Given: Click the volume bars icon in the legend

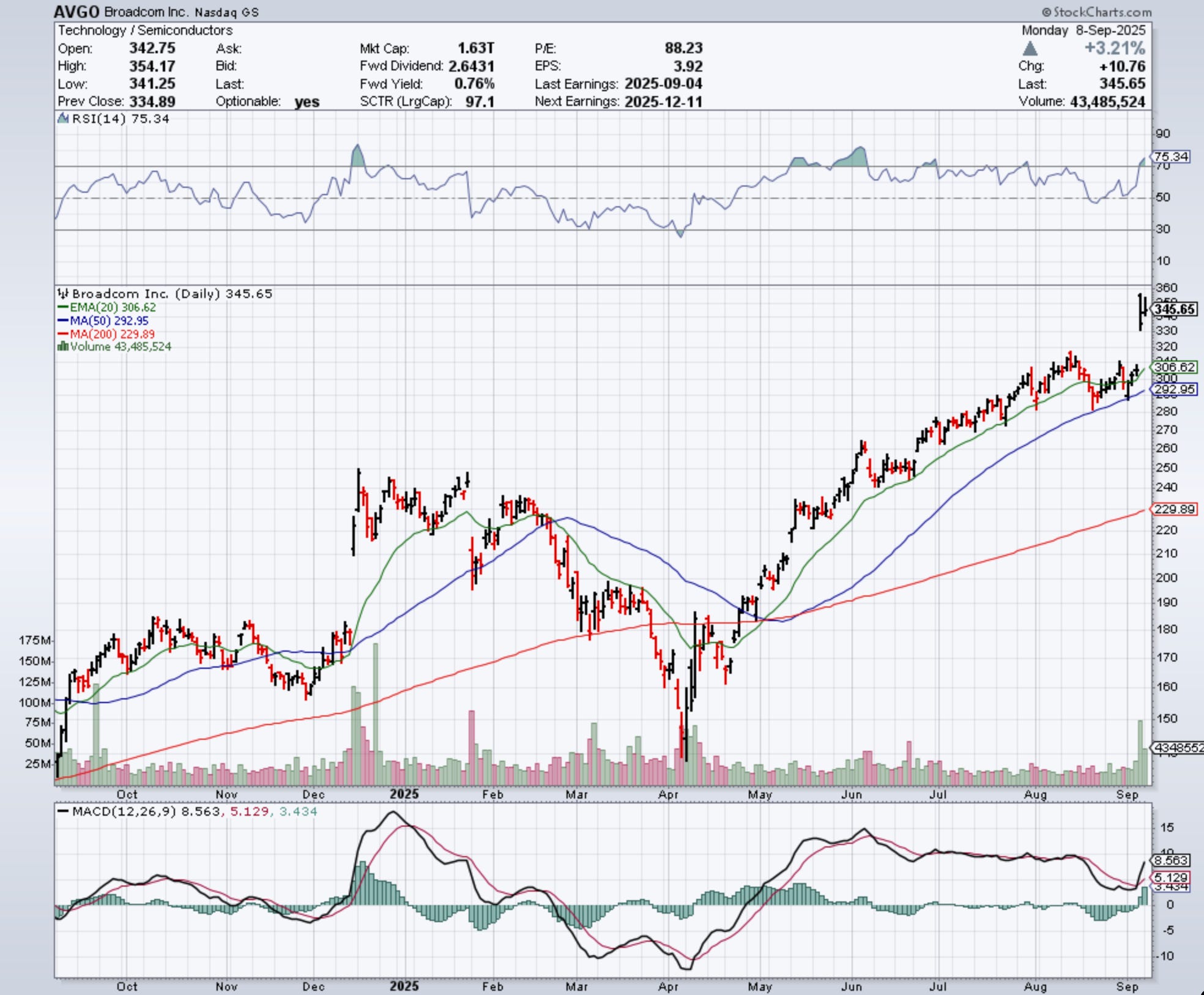Looking at the screenshot, I should tap(62, 346).
